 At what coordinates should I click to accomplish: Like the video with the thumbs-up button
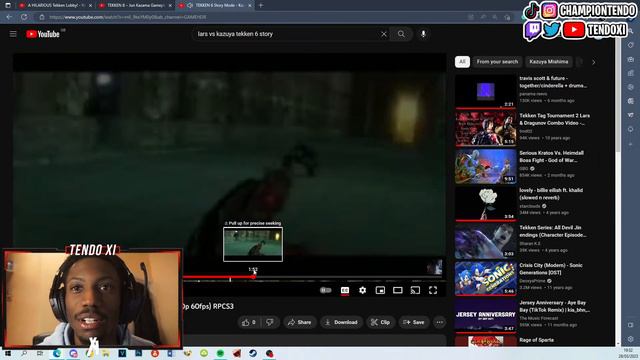pyautogui.click(x=249, y=322)
